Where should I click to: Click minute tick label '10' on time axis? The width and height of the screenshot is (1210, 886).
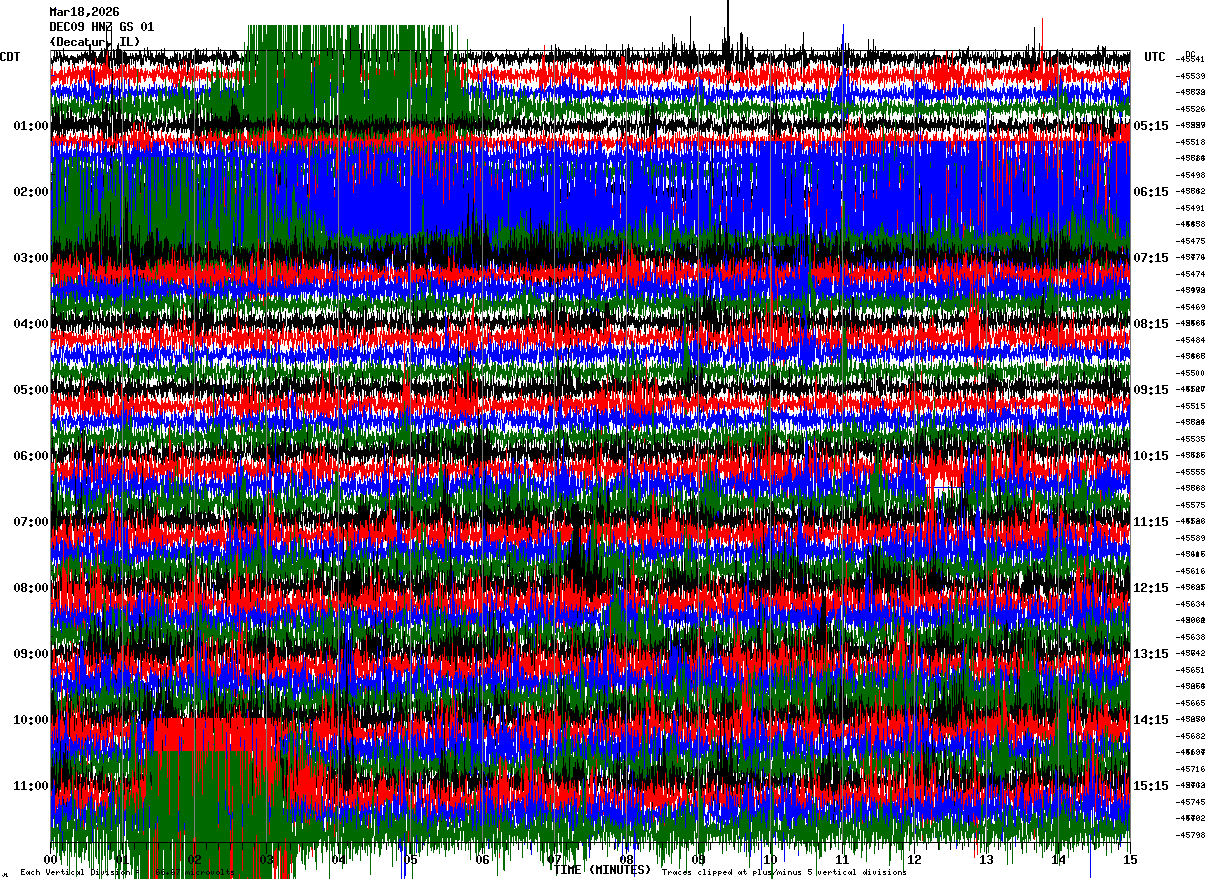[770, 860]
